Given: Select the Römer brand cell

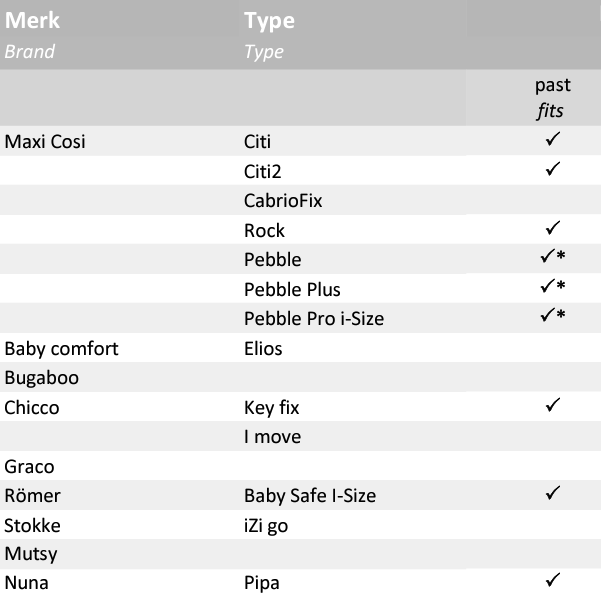Looking at the screenshot, I should tap(32, 496).
